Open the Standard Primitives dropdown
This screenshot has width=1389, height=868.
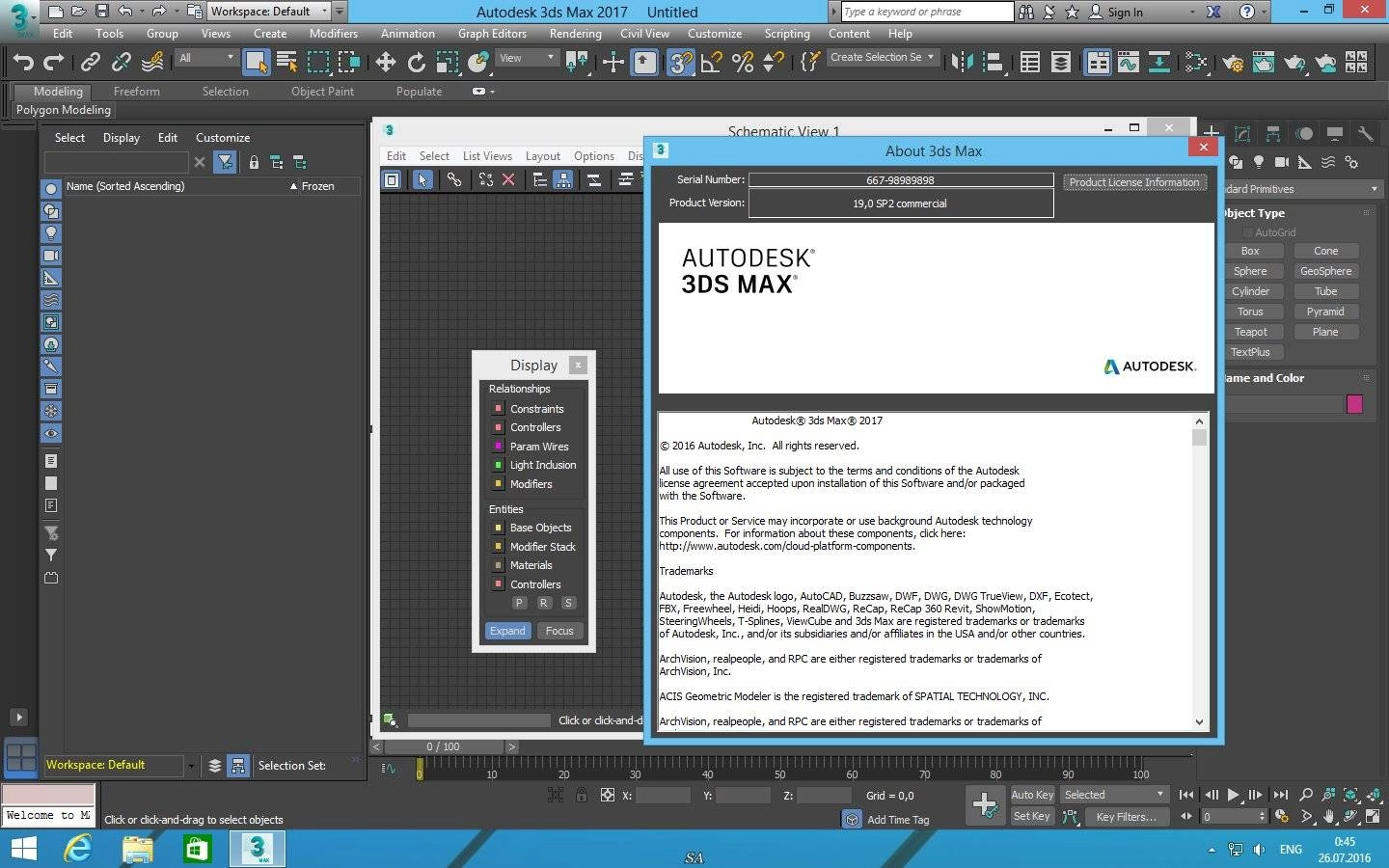coord(1301,189)
